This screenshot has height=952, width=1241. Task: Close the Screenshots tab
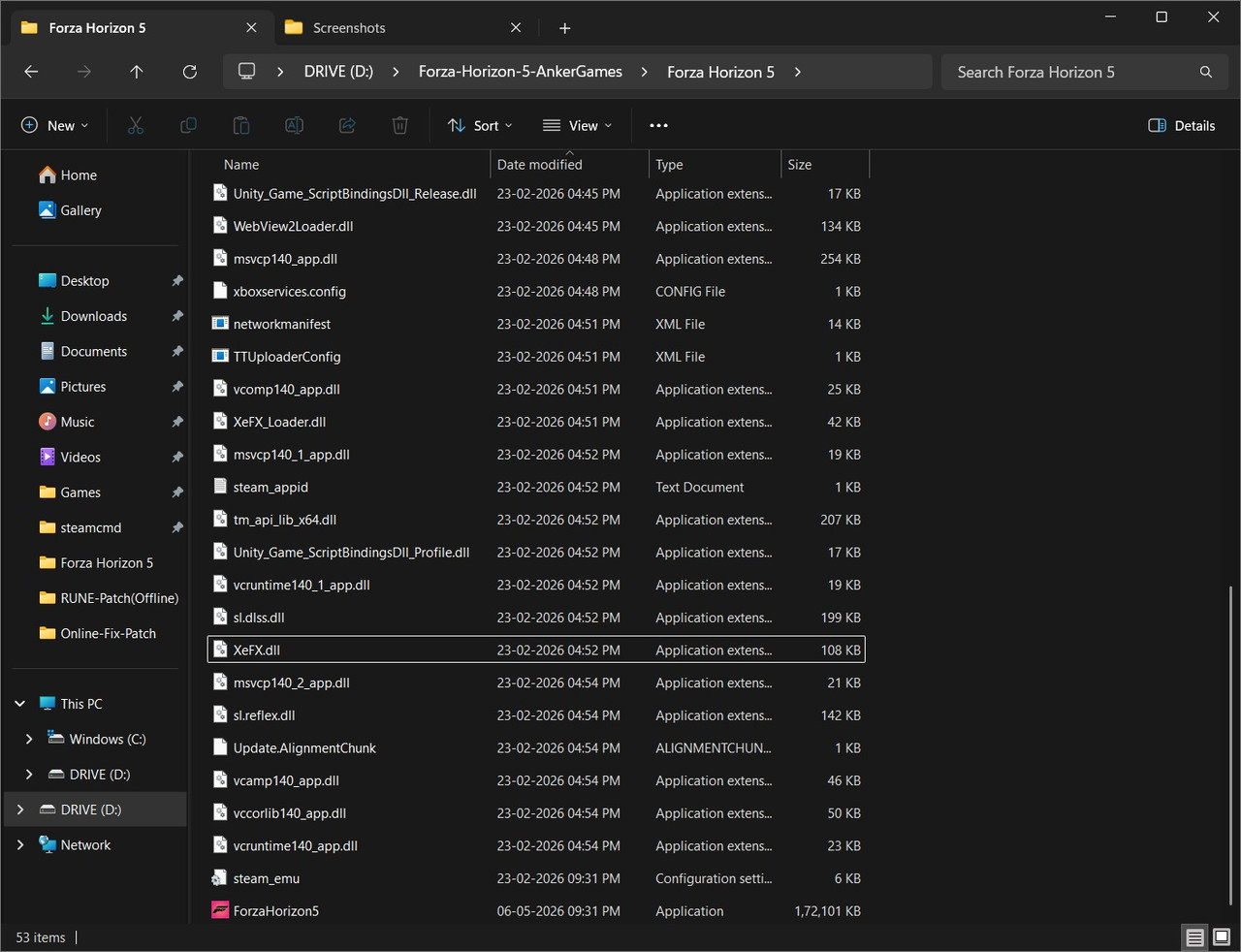pyautogui.click(x=516, y=28)
